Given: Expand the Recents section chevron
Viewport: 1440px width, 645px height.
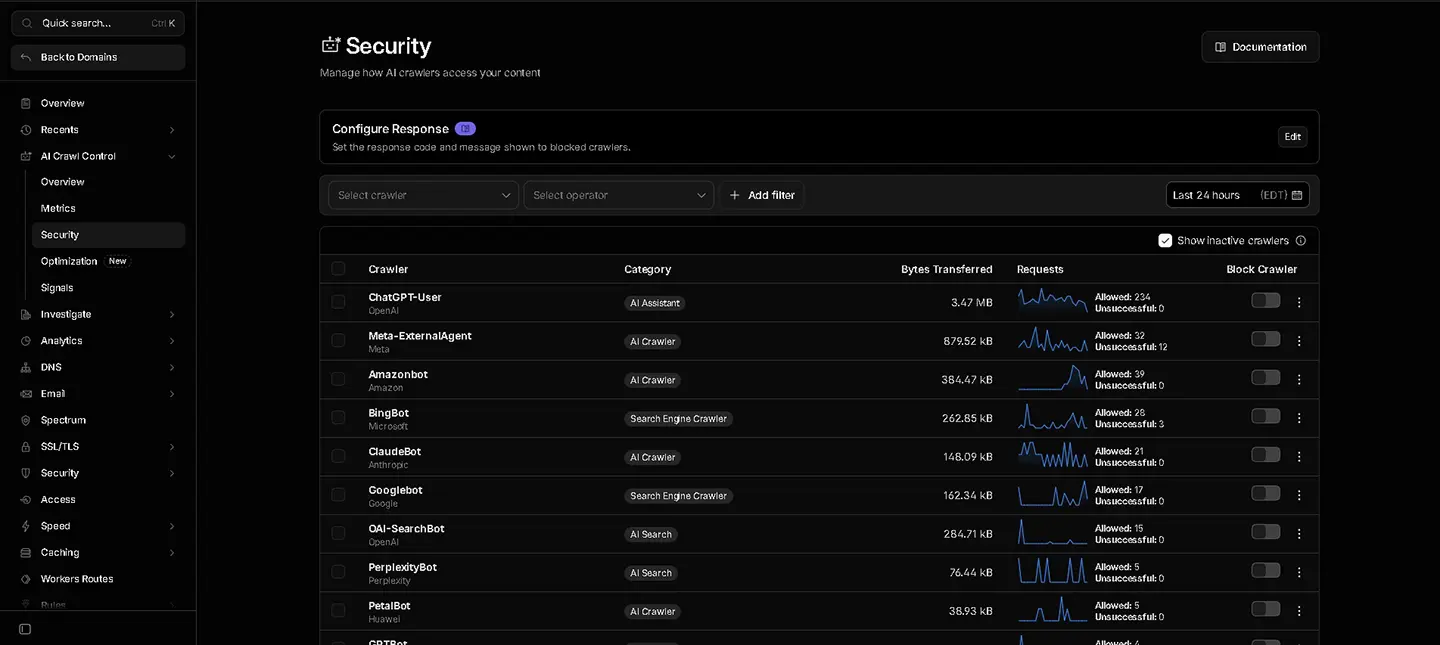Looking at the screenshot, I should tap(172, 130).
